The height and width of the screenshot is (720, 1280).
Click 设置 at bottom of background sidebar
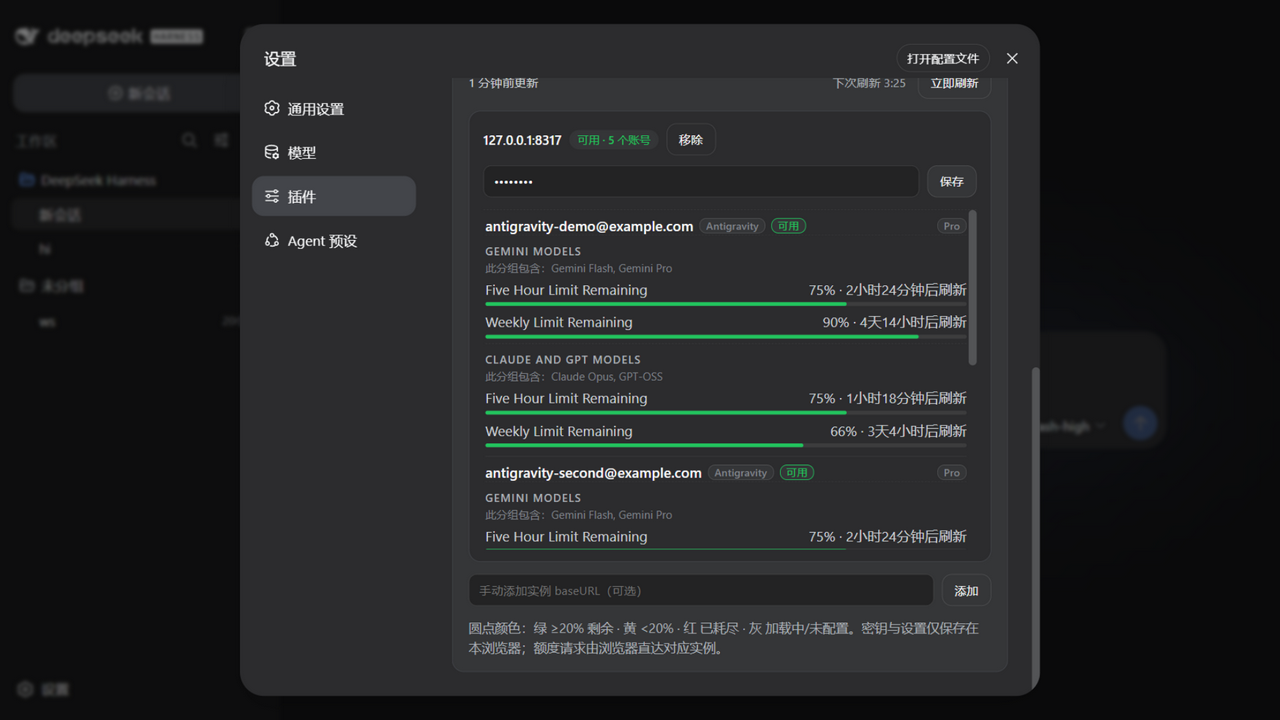[44, 689]
